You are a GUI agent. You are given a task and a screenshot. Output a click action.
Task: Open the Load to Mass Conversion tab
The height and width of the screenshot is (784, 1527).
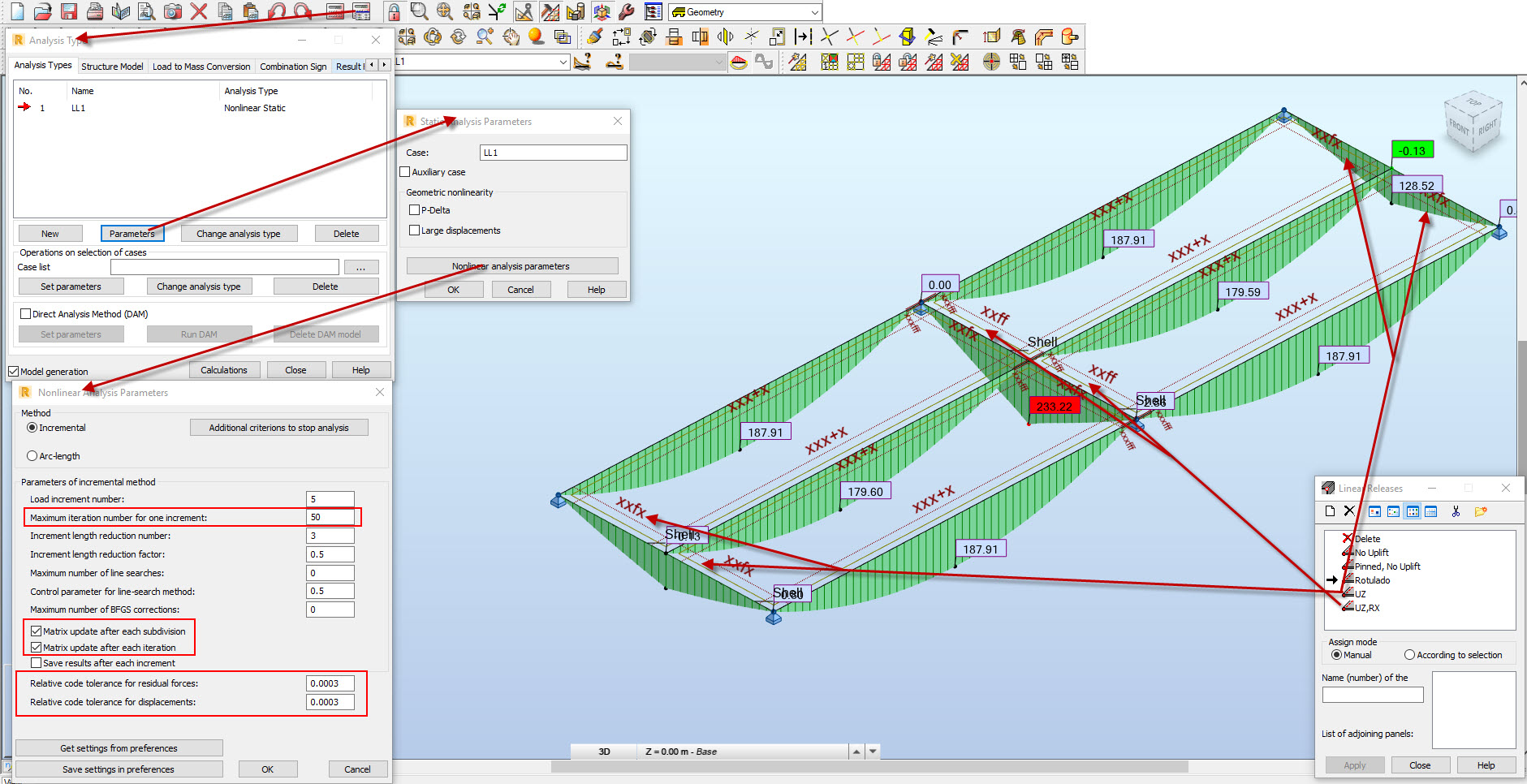click(x=201, y=67)
